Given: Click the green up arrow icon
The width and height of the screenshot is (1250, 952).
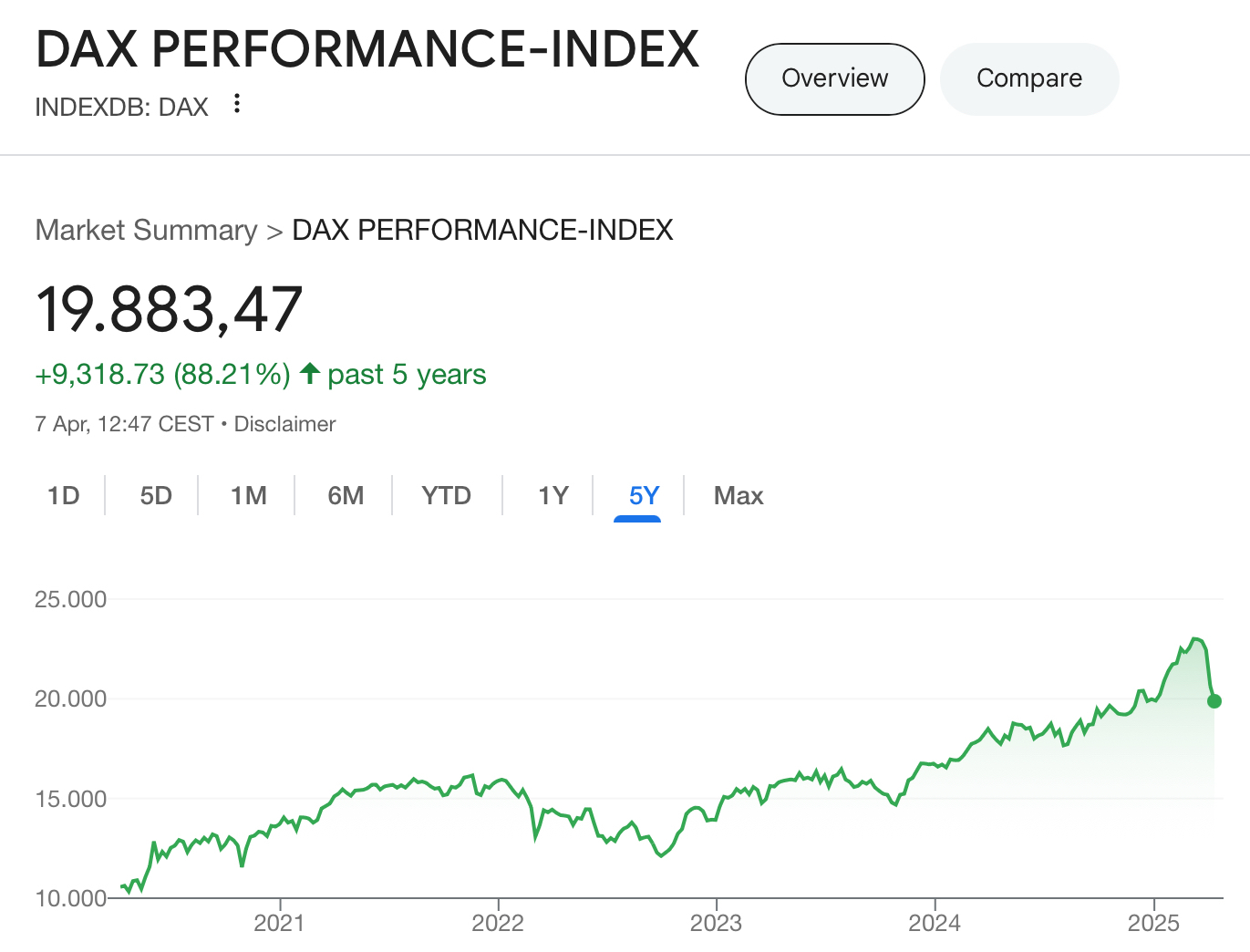Looking at the screenshot, I should coord(310,374).
